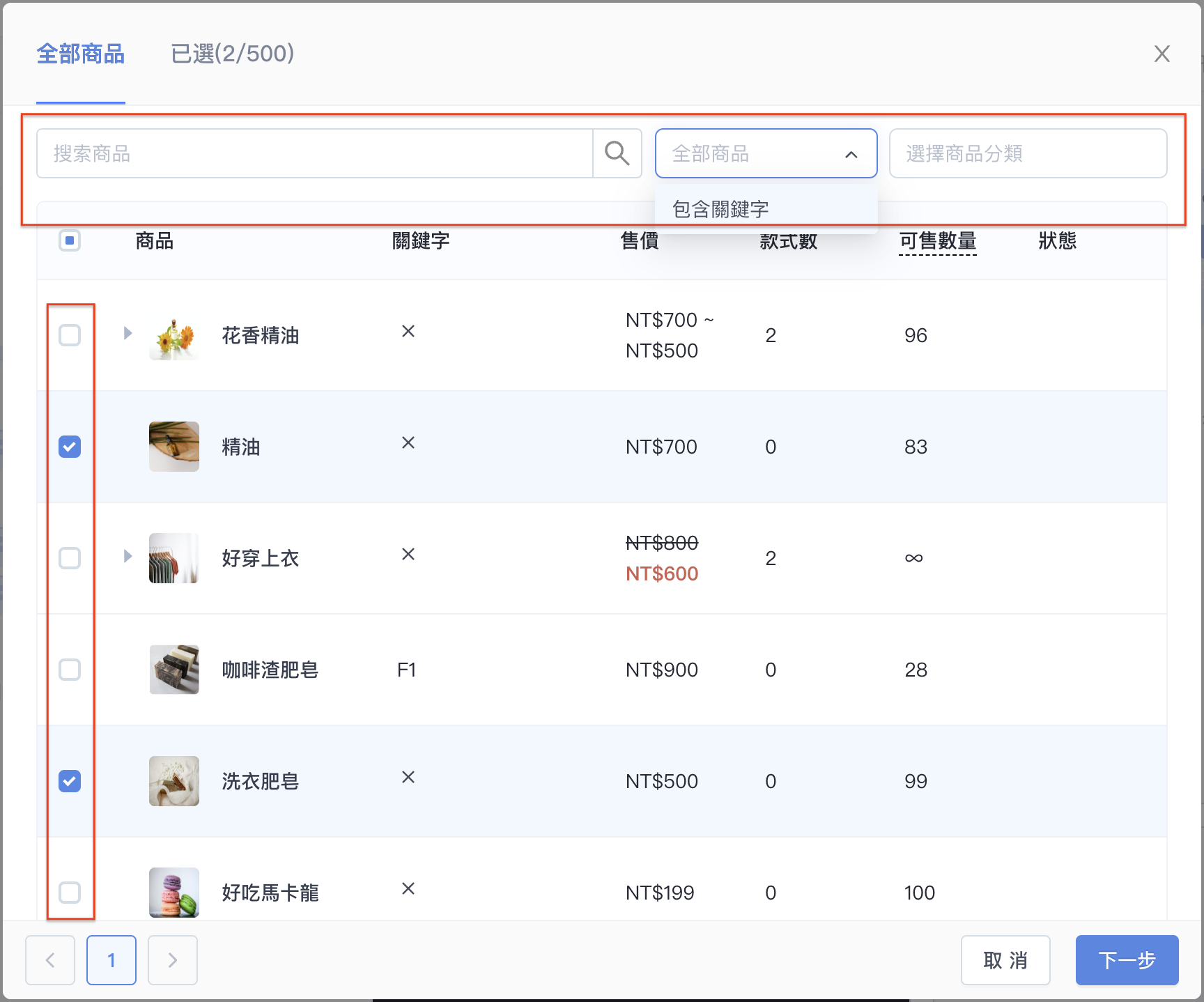Click the product name 洗衣肥皂
Viewport: 1204px width, 1002px height.
261,781
